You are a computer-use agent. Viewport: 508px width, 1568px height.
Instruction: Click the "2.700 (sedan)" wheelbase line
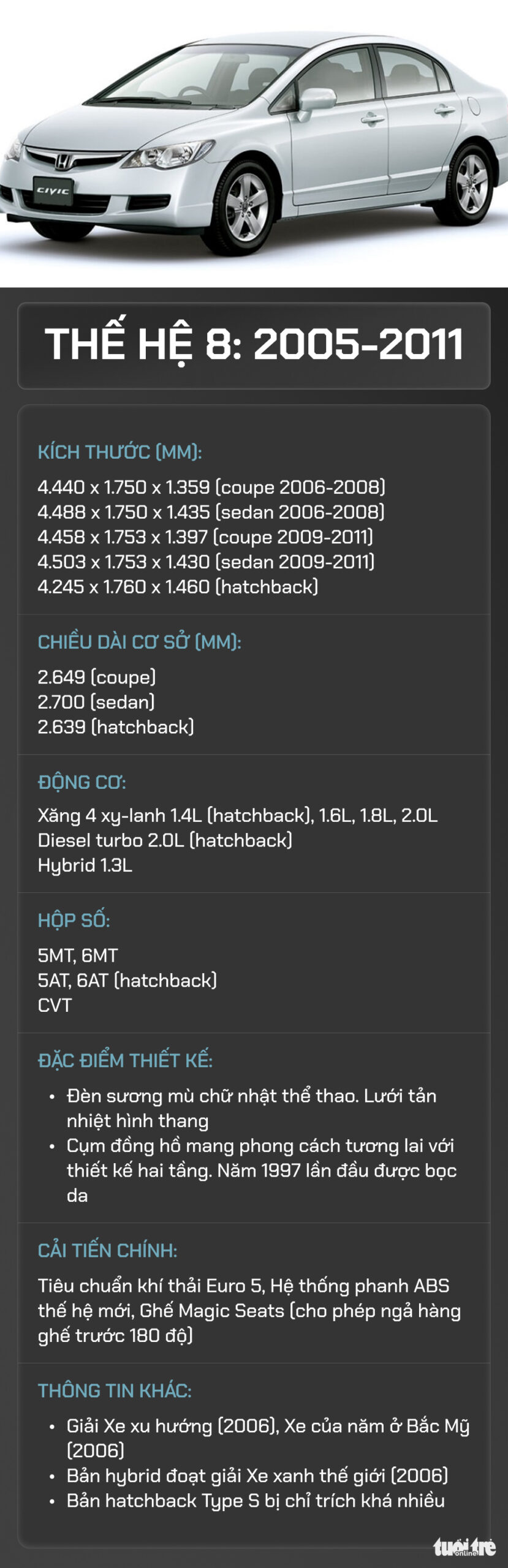[96, 702]
